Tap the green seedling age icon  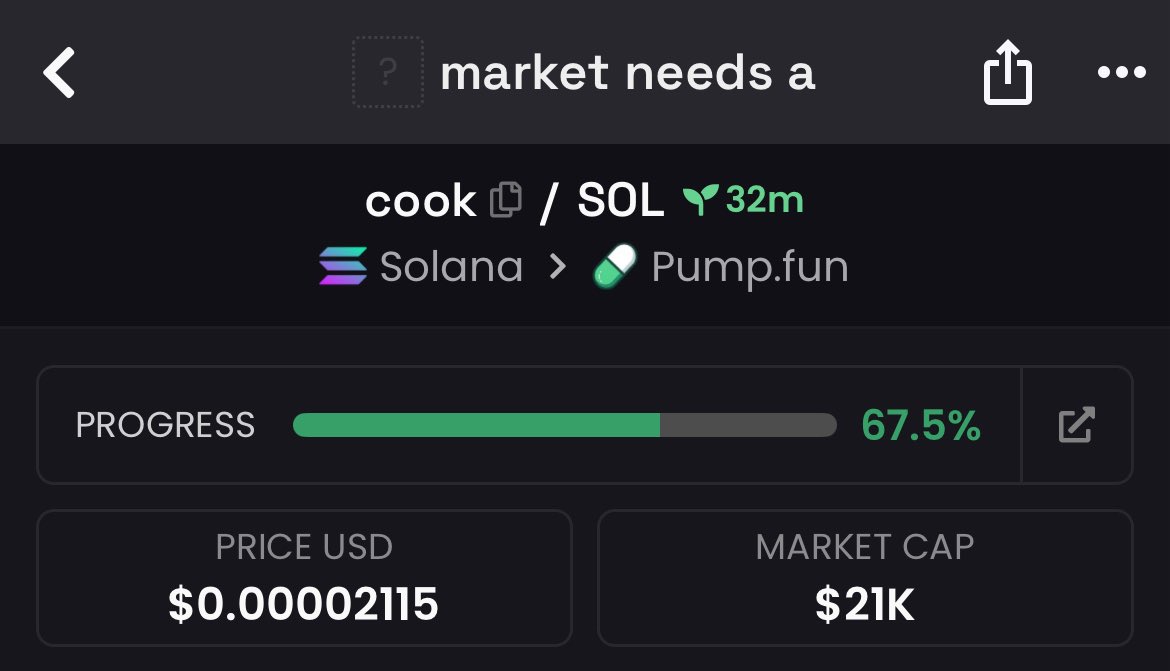pos(700,201)
